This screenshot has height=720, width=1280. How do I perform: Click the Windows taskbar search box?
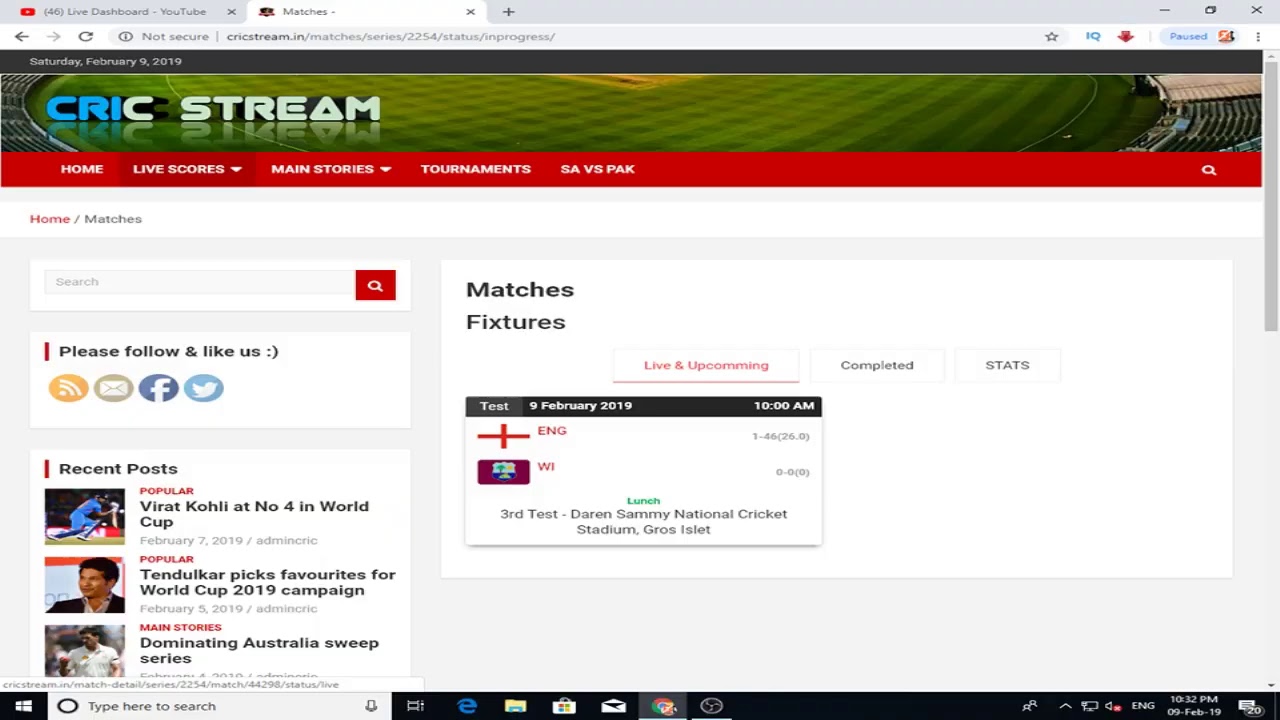(x=219, y=706)
